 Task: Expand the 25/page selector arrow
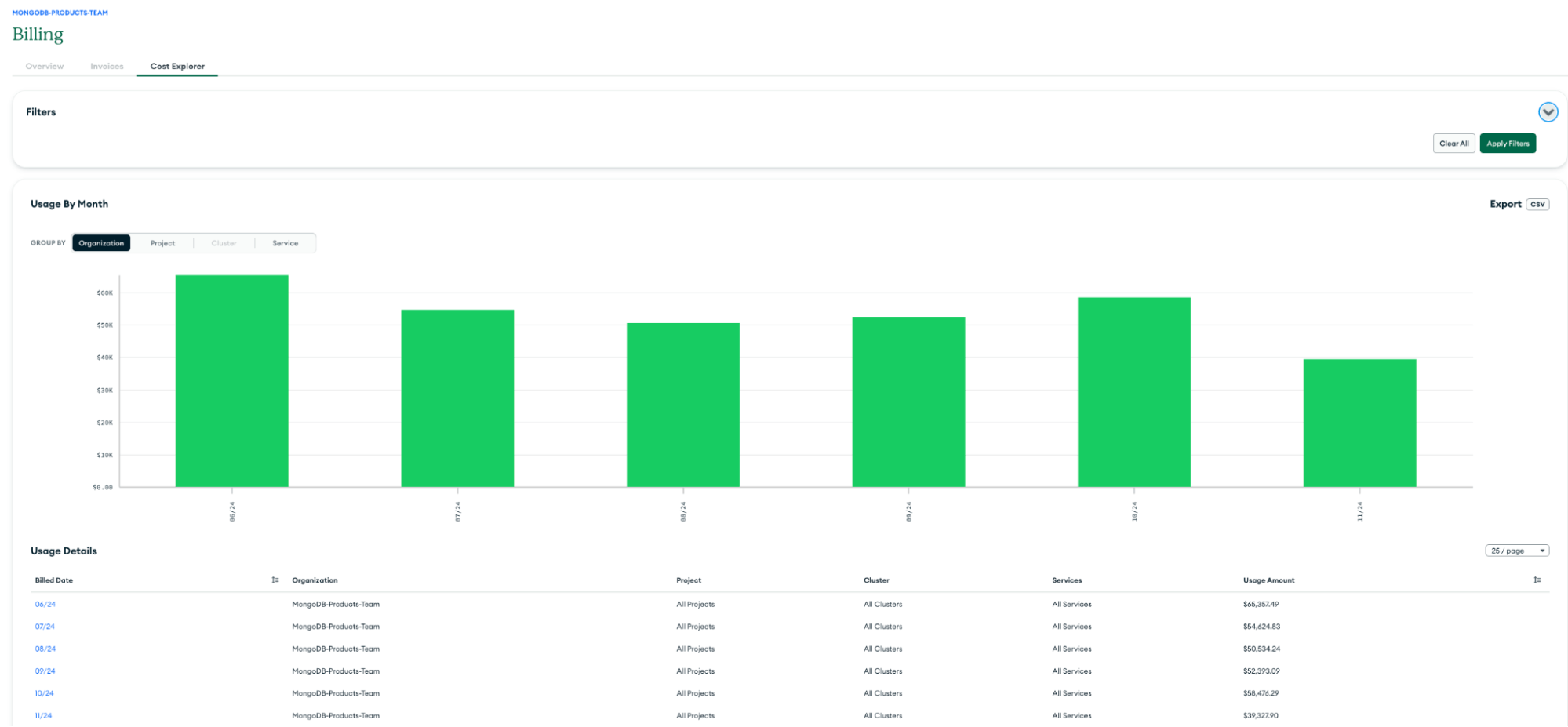click(x=1541, y=550)
